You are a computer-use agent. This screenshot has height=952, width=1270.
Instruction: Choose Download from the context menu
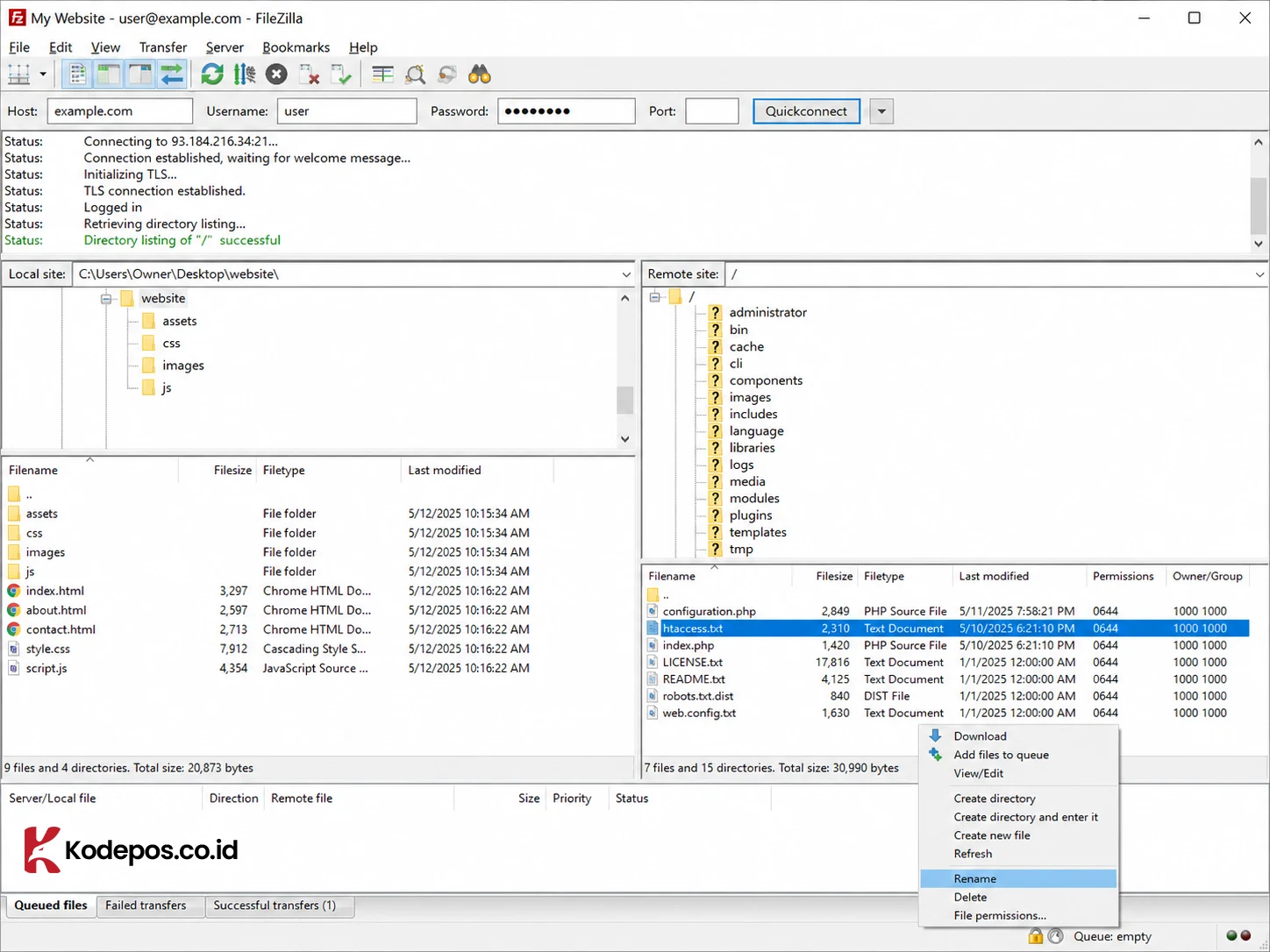pyautogui.click(x=1018, y=736)
